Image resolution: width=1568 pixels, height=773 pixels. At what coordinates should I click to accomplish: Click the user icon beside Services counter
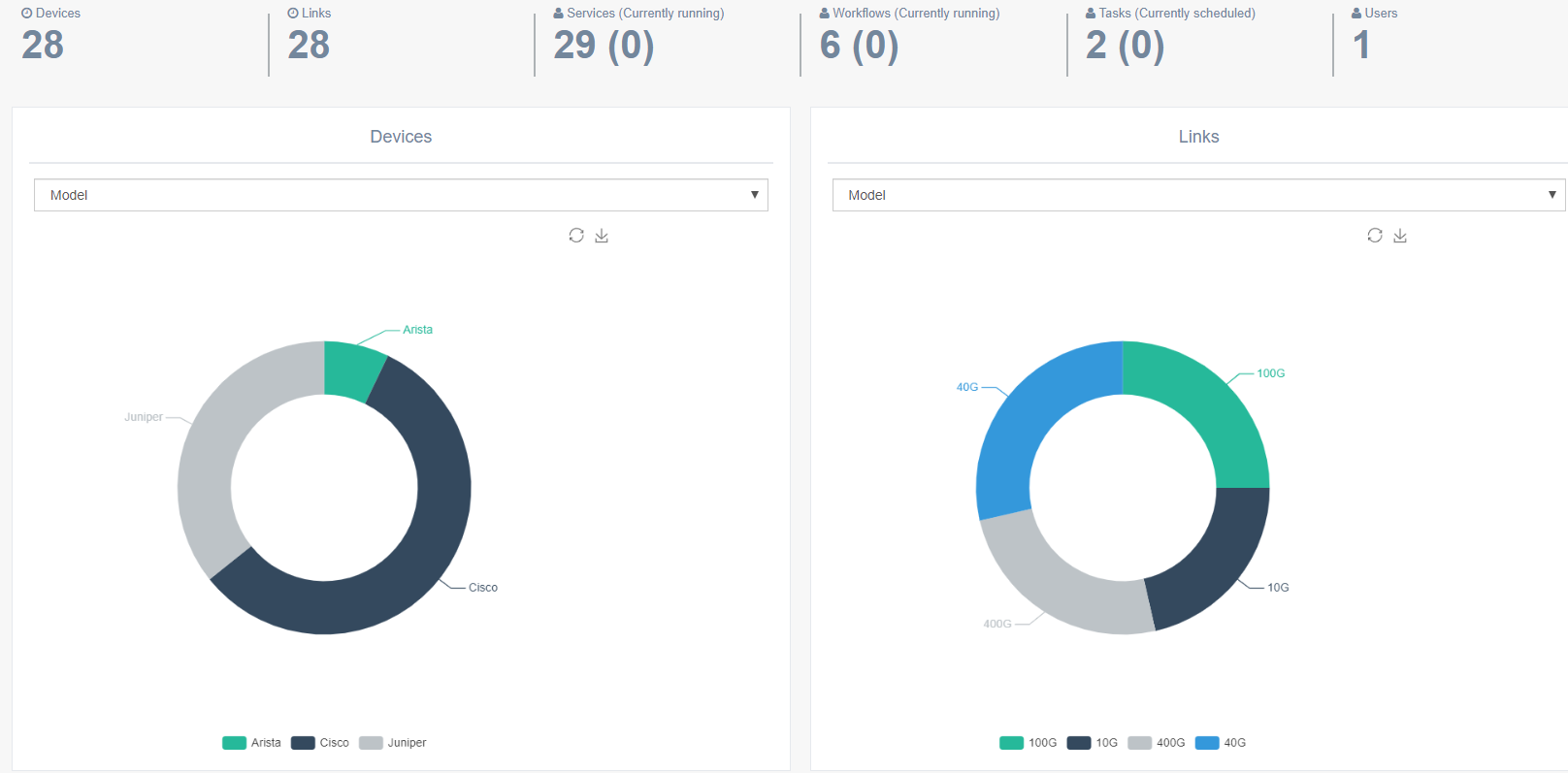click(559, 14)
